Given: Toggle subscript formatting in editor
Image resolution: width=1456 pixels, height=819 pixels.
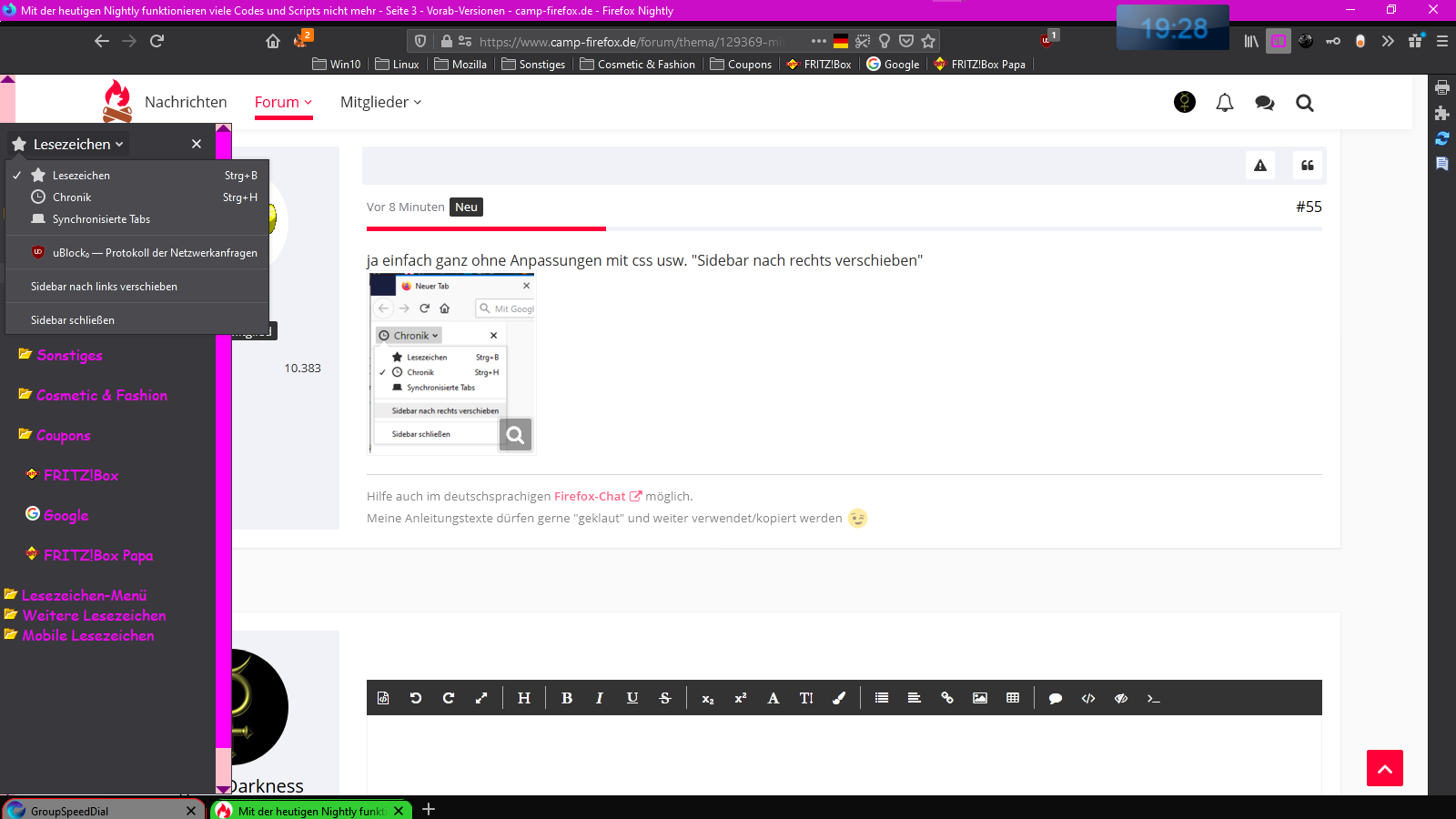Looking at the screenshot, I should coord(708,698).
